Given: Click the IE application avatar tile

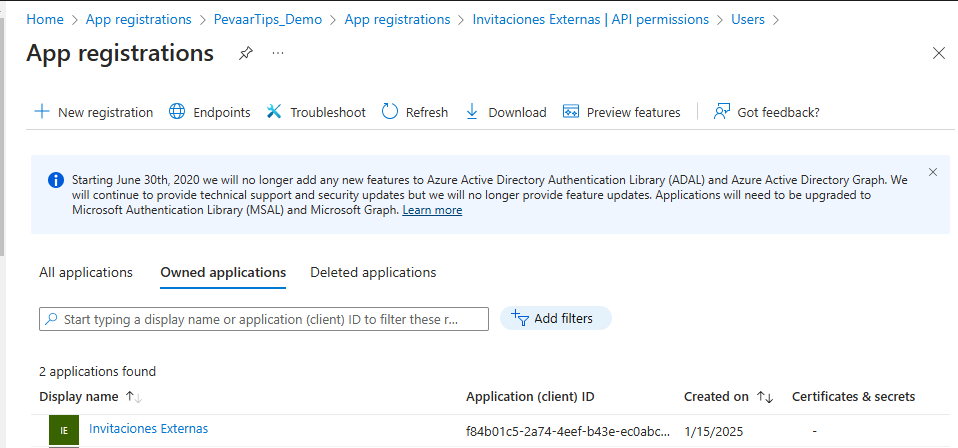Looking at the screenshot, I should pyautogui.click(x=64, y=430).
